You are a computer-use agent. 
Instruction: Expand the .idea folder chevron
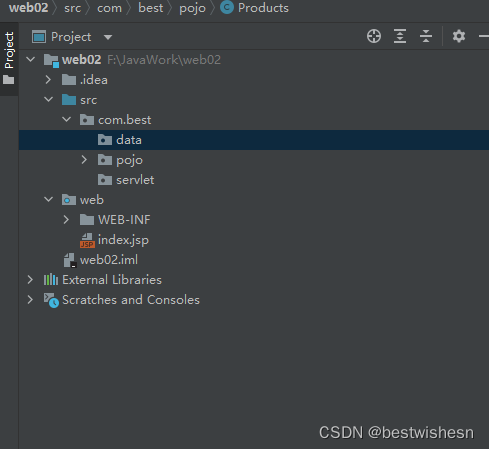[48, 80]
